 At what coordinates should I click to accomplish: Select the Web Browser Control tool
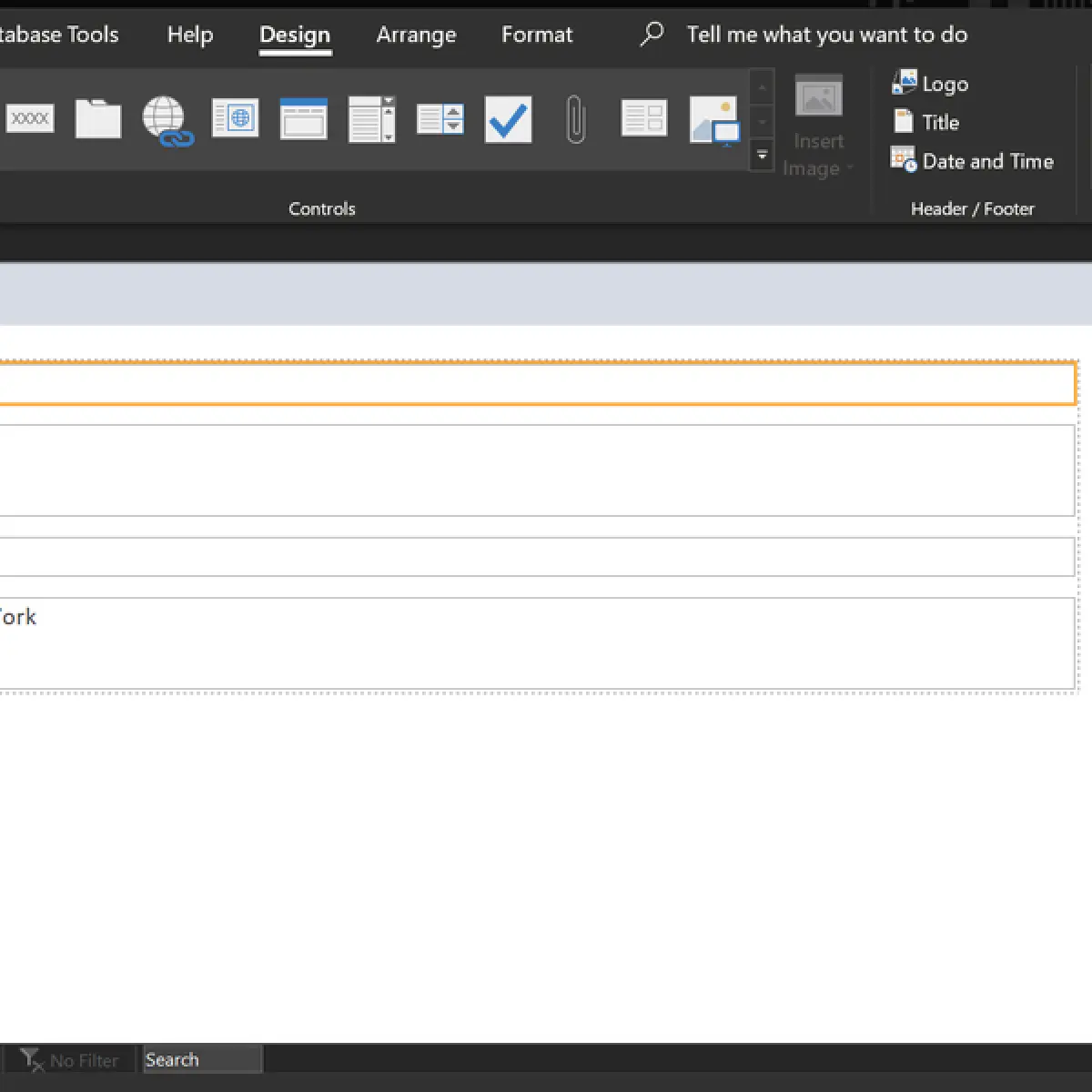(x=236, y=118)
